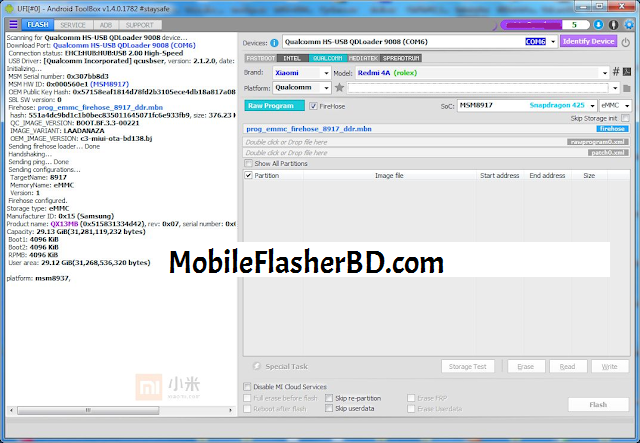Open the SUPPORT tab

click(140, 25)
